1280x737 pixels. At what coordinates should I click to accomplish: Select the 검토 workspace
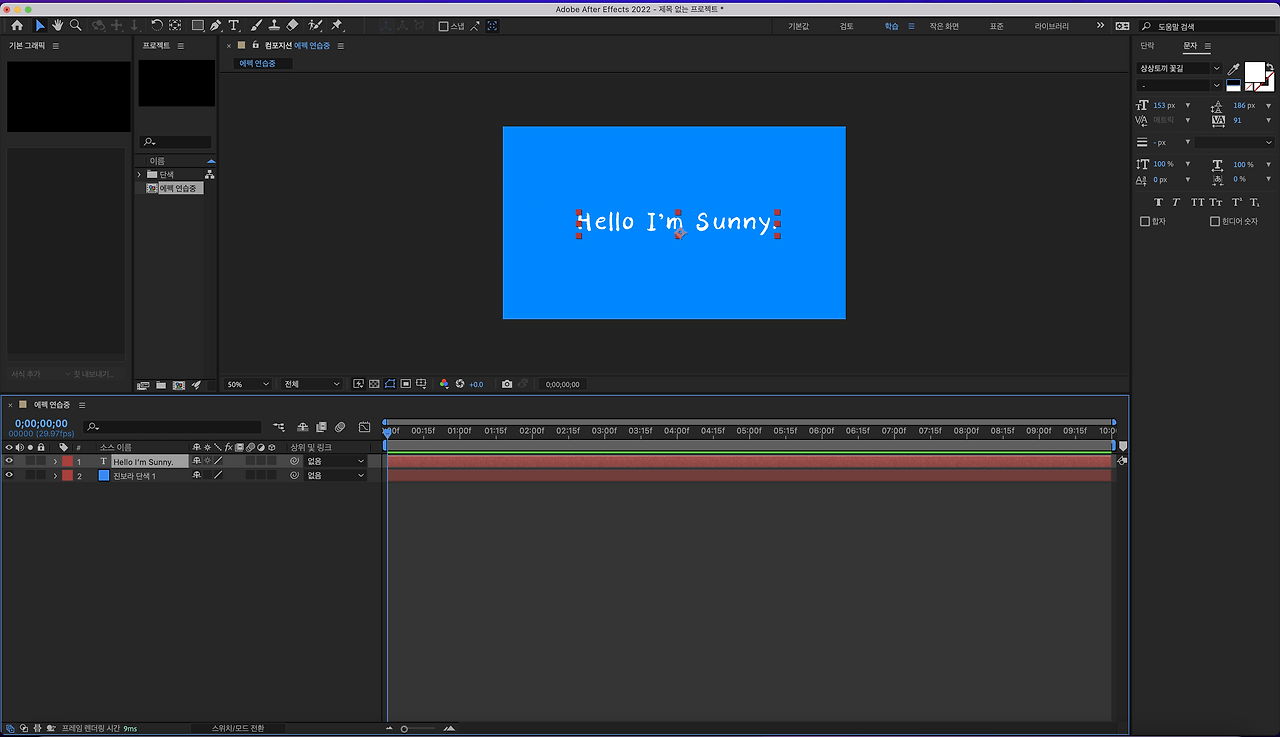847,26
